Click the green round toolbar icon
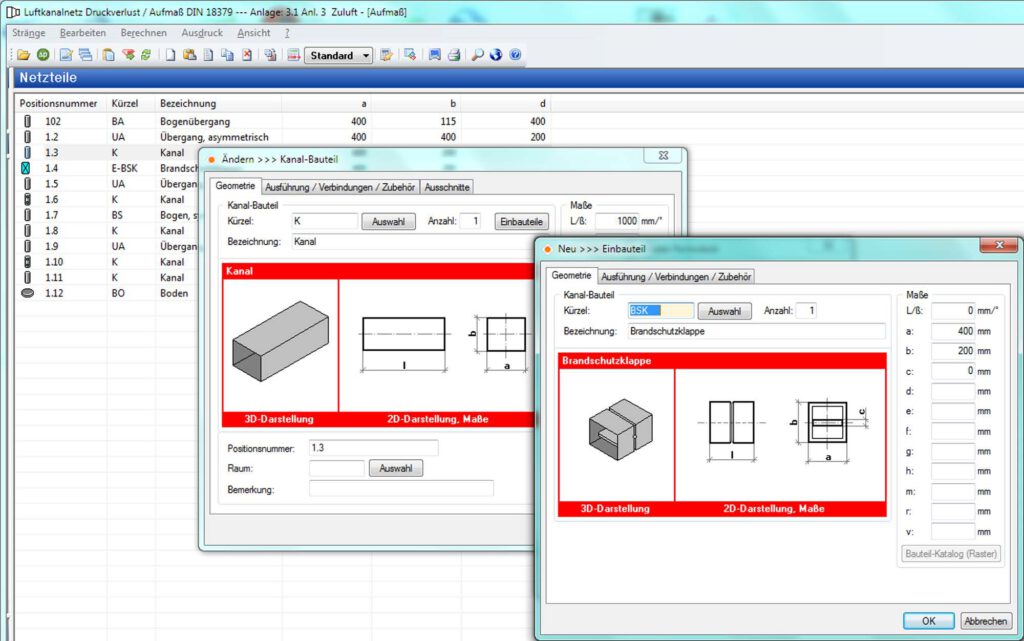The height and width of the screenshot is (641, 1024). click(42, 55)
